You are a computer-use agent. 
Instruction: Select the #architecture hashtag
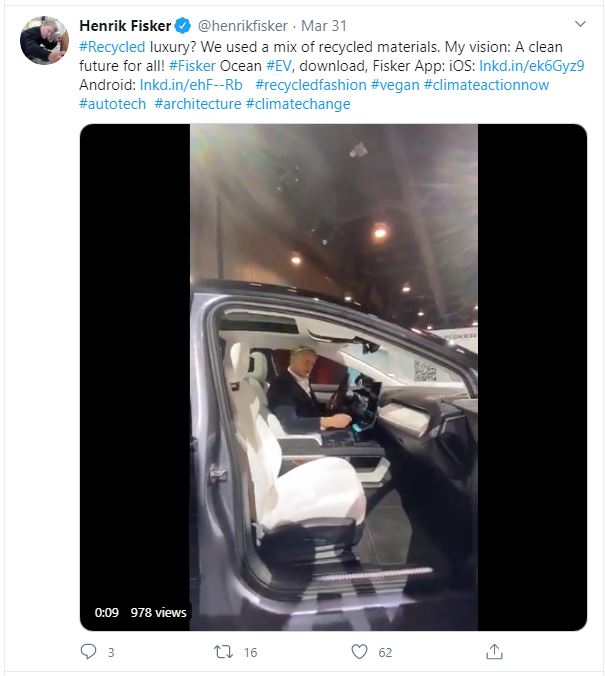pos(197,104)
